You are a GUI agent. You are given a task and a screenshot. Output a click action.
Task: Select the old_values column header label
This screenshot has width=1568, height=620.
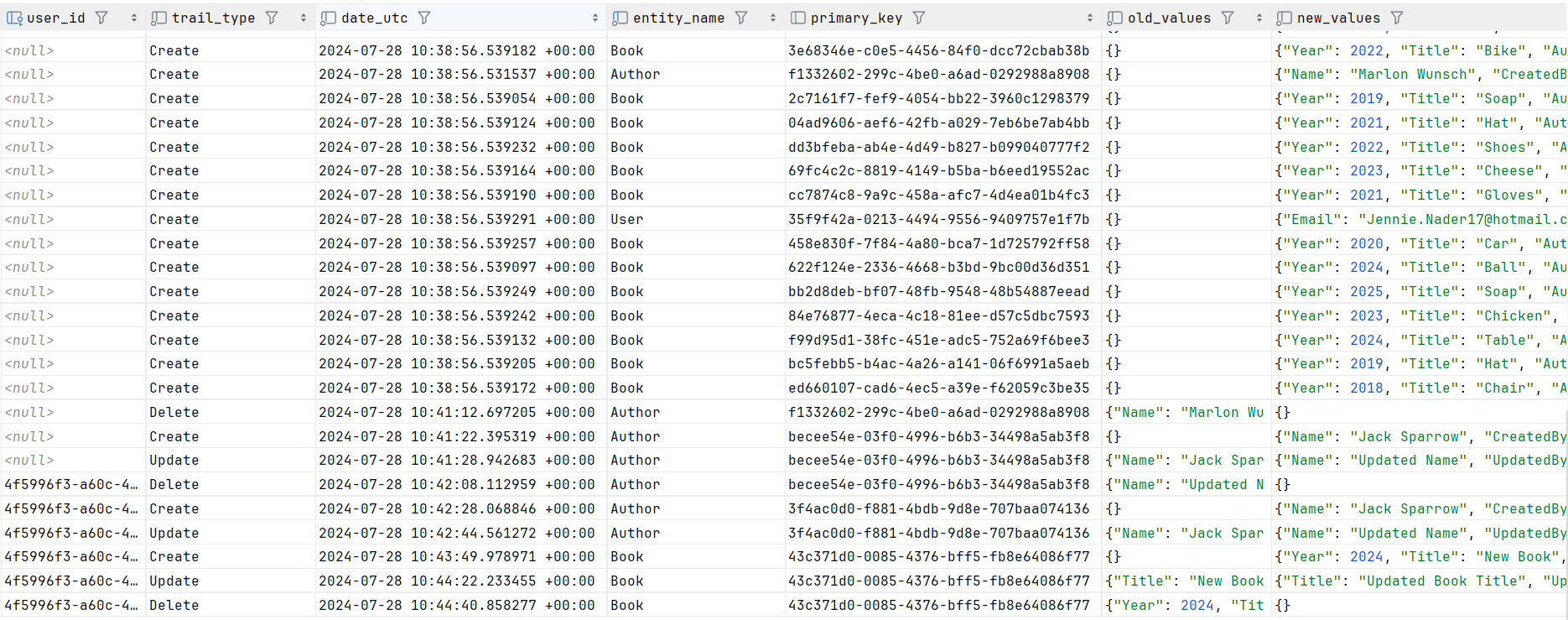1170,18
